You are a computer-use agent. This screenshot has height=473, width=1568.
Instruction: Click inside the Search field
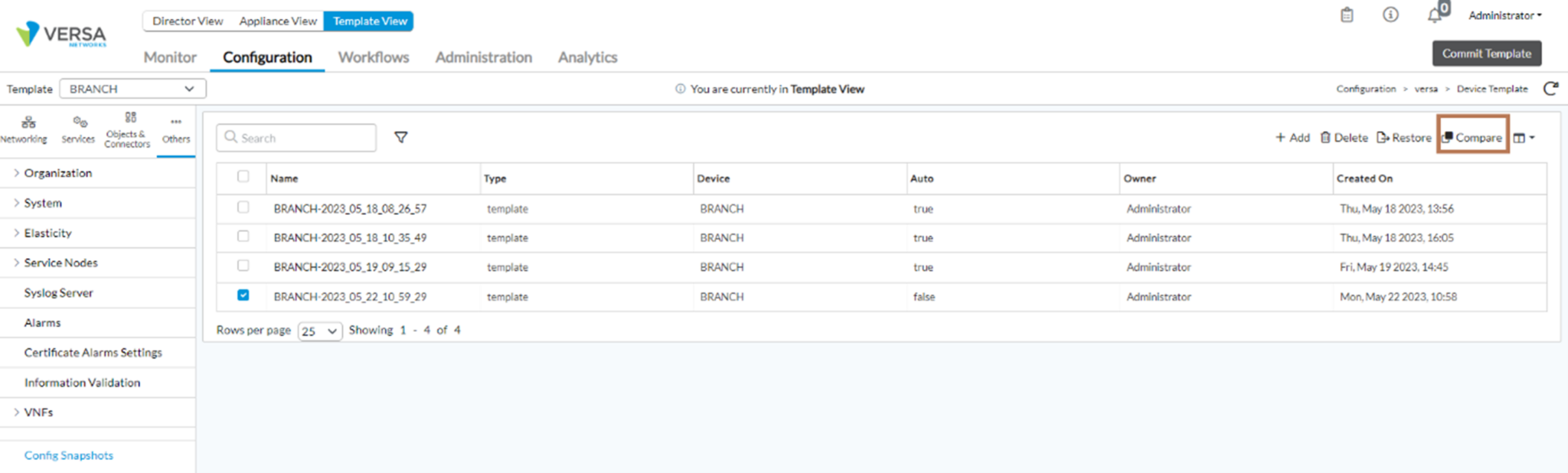pos(299,138)
